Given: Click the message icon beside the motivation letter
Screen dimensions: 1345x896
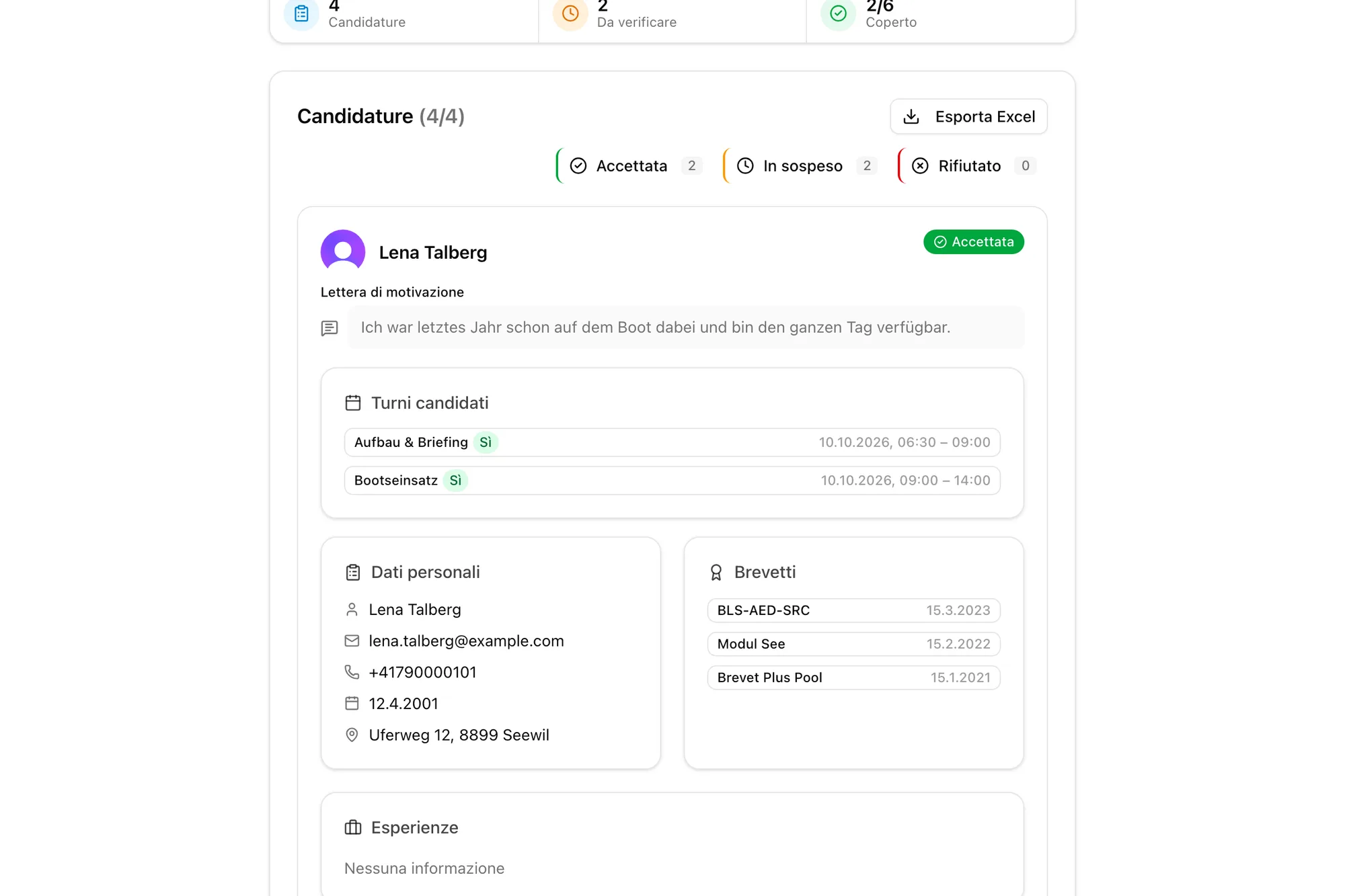Looking at the screenshot, I should pyautogui.click(x=330, y=328).
